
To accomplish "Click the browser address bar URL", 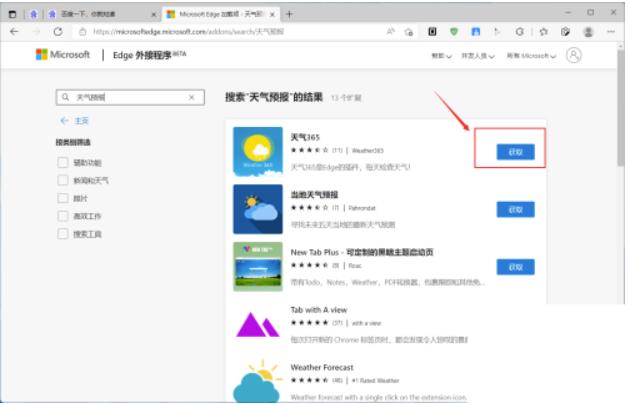I will click(189, 32).
